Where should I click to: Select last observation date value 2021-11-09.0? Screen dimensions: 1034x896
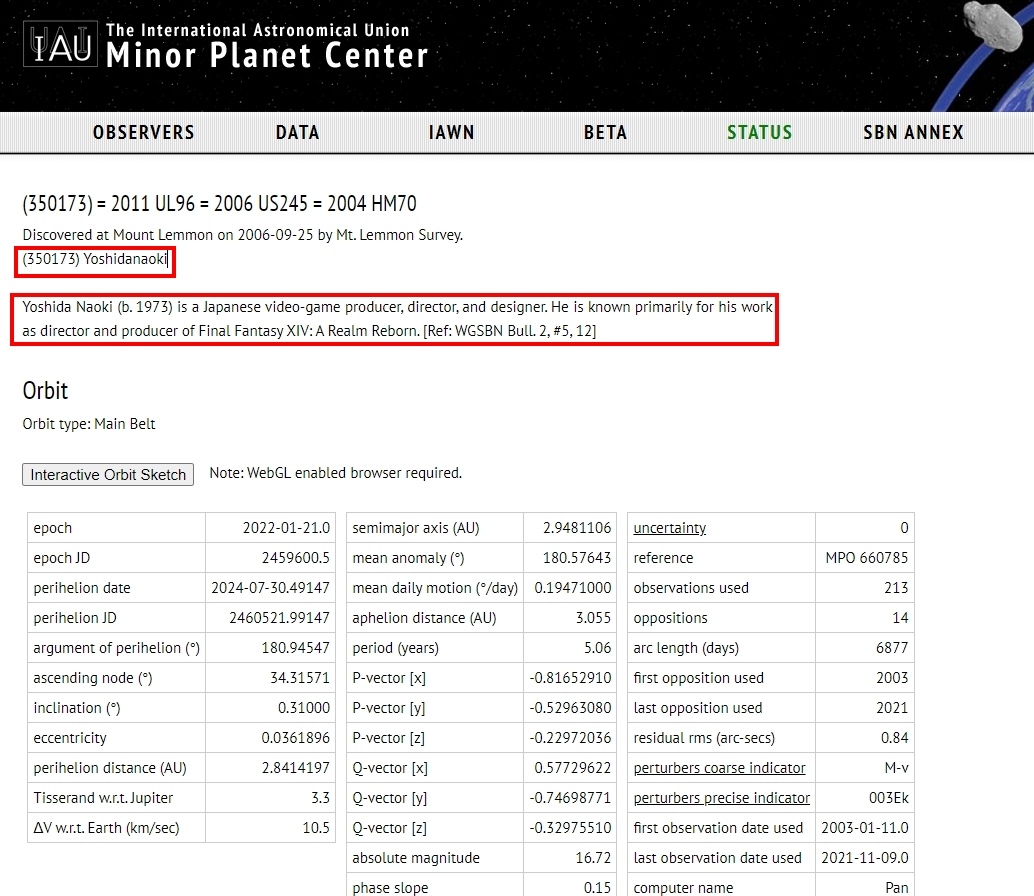click(x=865, y=858)
